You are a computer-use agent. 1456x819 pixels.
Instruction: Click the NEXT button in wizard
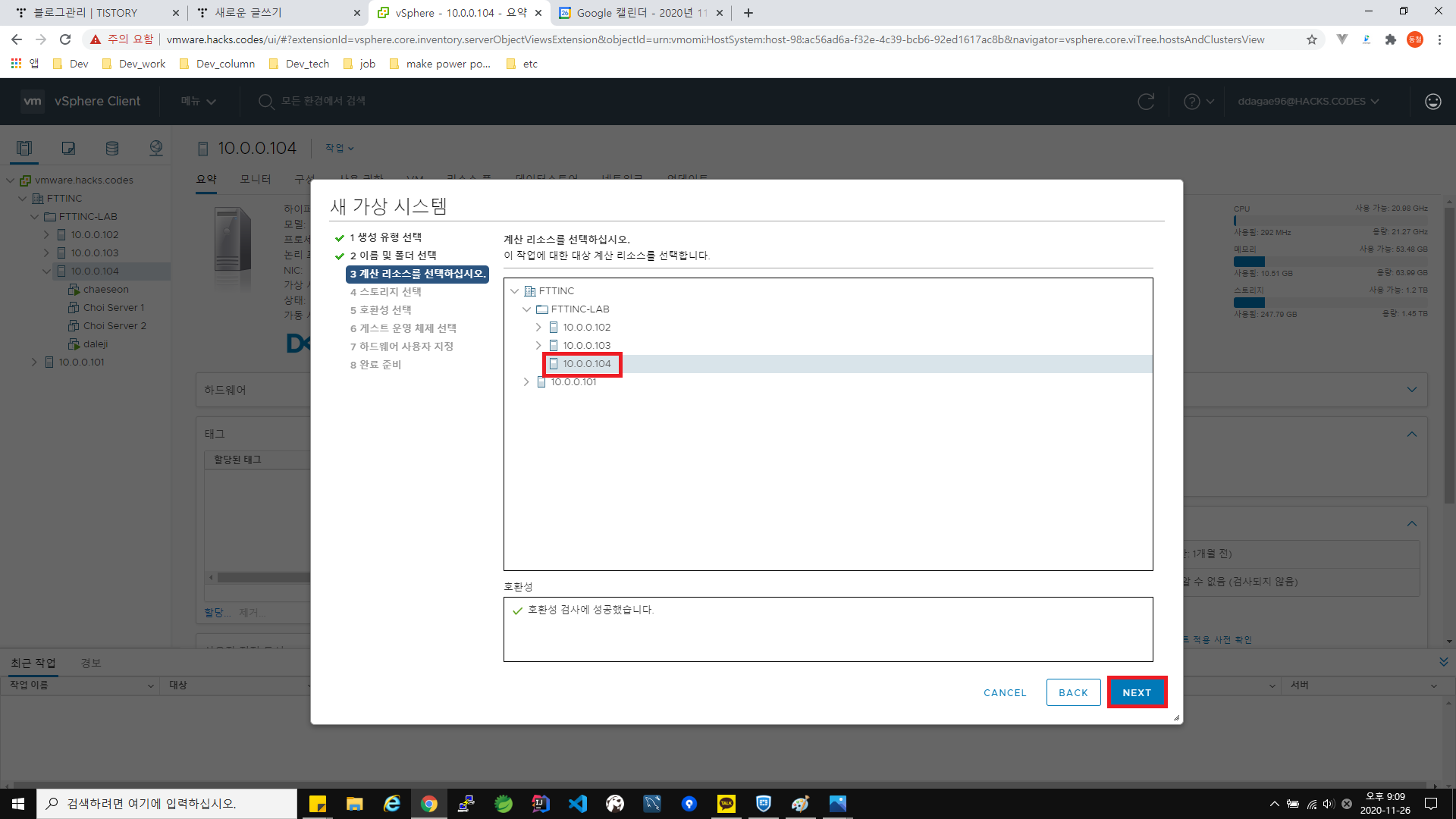point(1136,692)
